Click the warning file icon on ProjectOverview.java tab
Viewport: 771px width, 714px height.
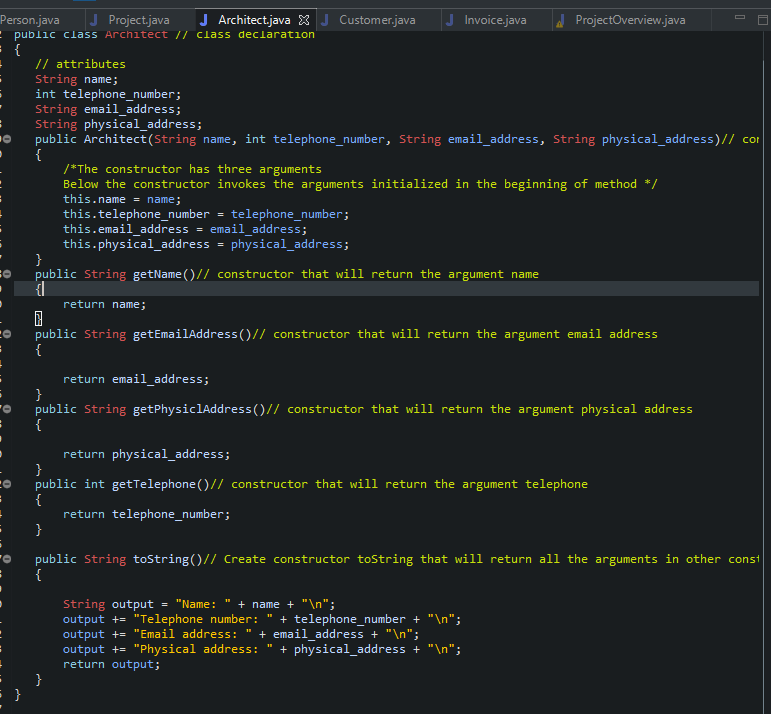tap(560, 21)
